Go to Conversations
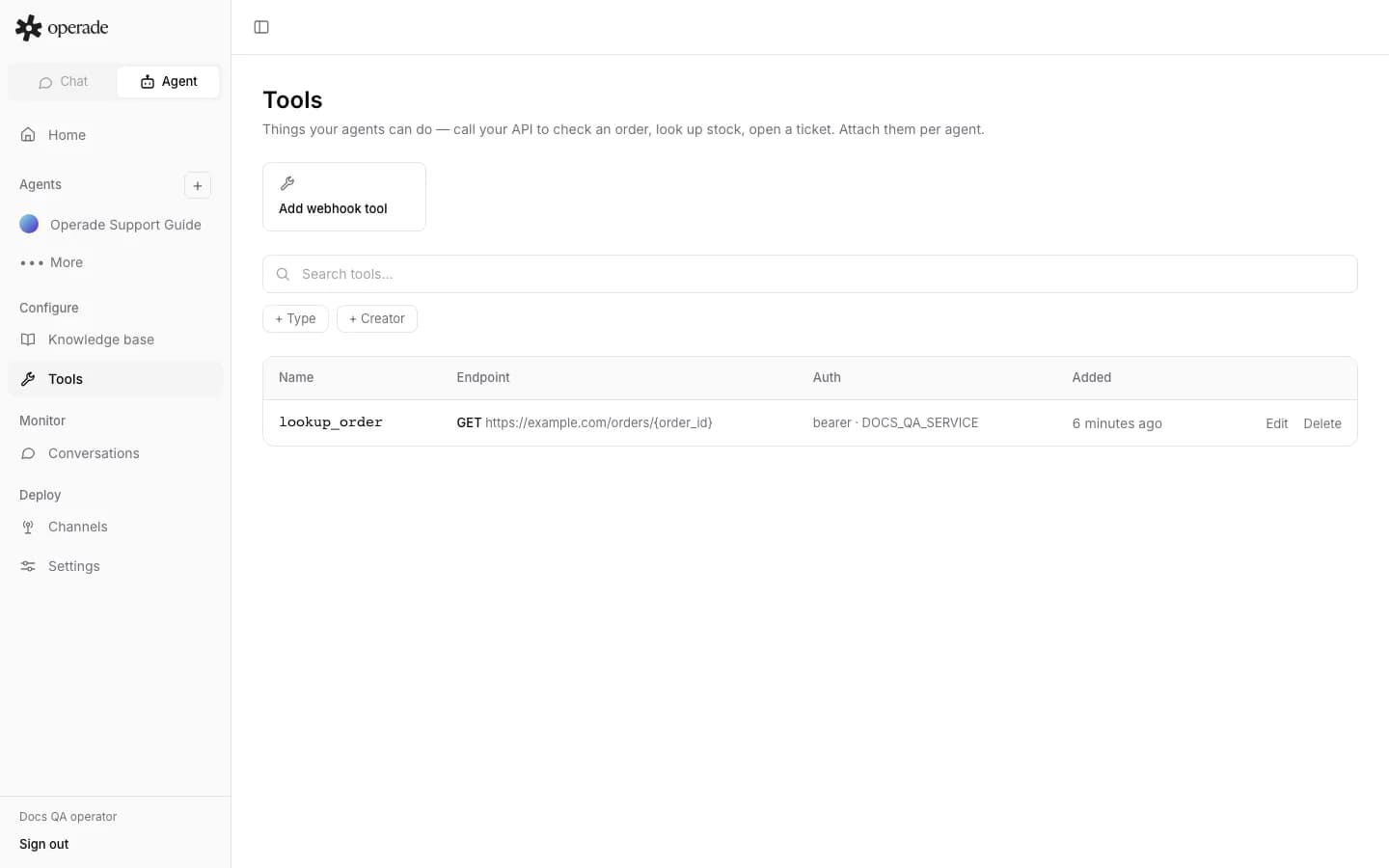 116,453
